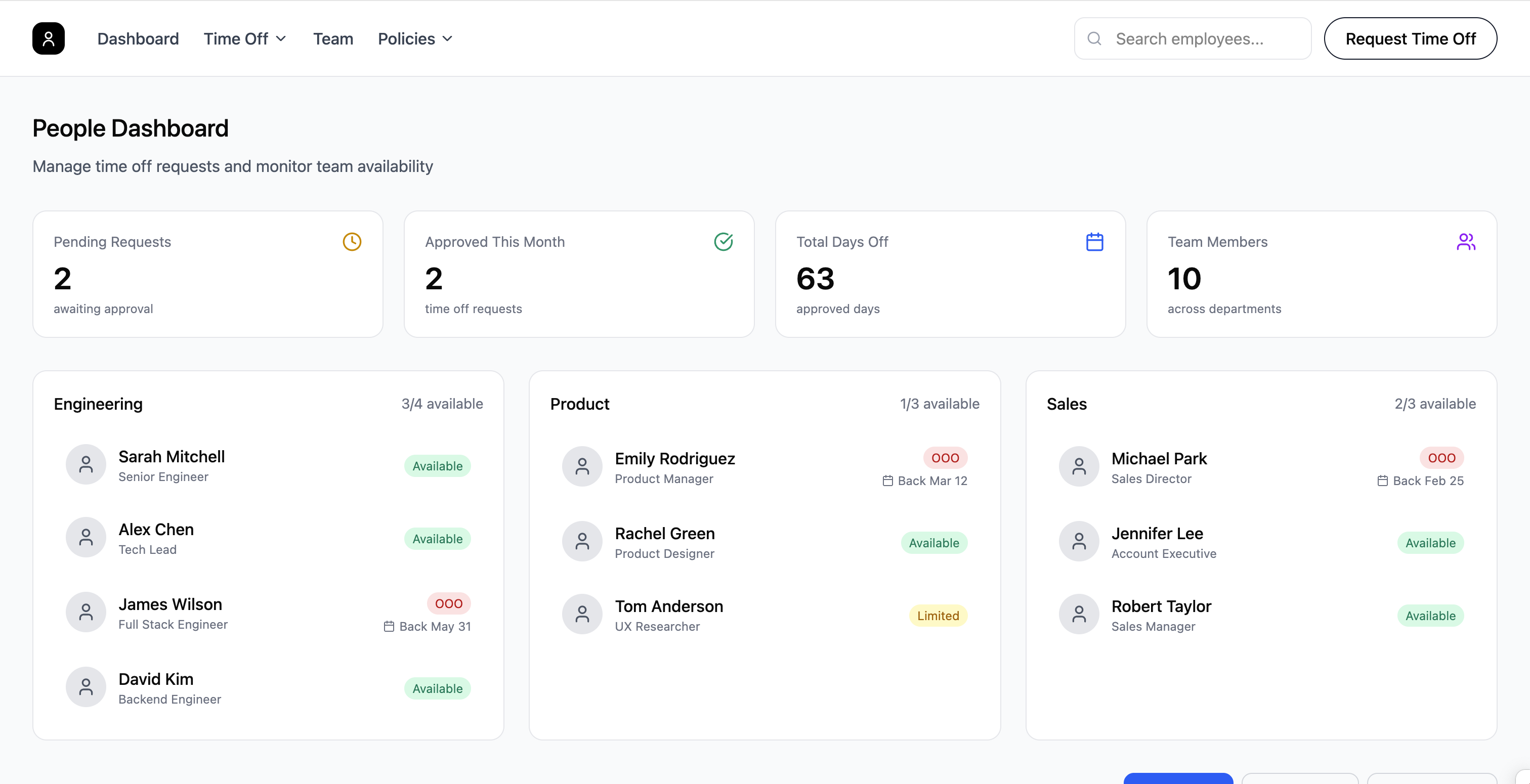This screenshot has width=1530, height=784.
Task: Click David Kim's profile avatar
Action: pyautogui.click(x=86, y=686)
